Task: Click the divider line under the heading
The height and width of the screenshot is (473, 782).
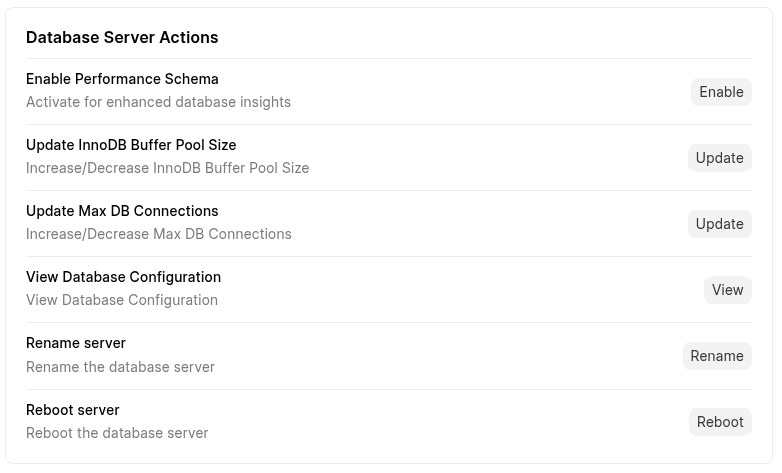Action: tap(388, 58)
